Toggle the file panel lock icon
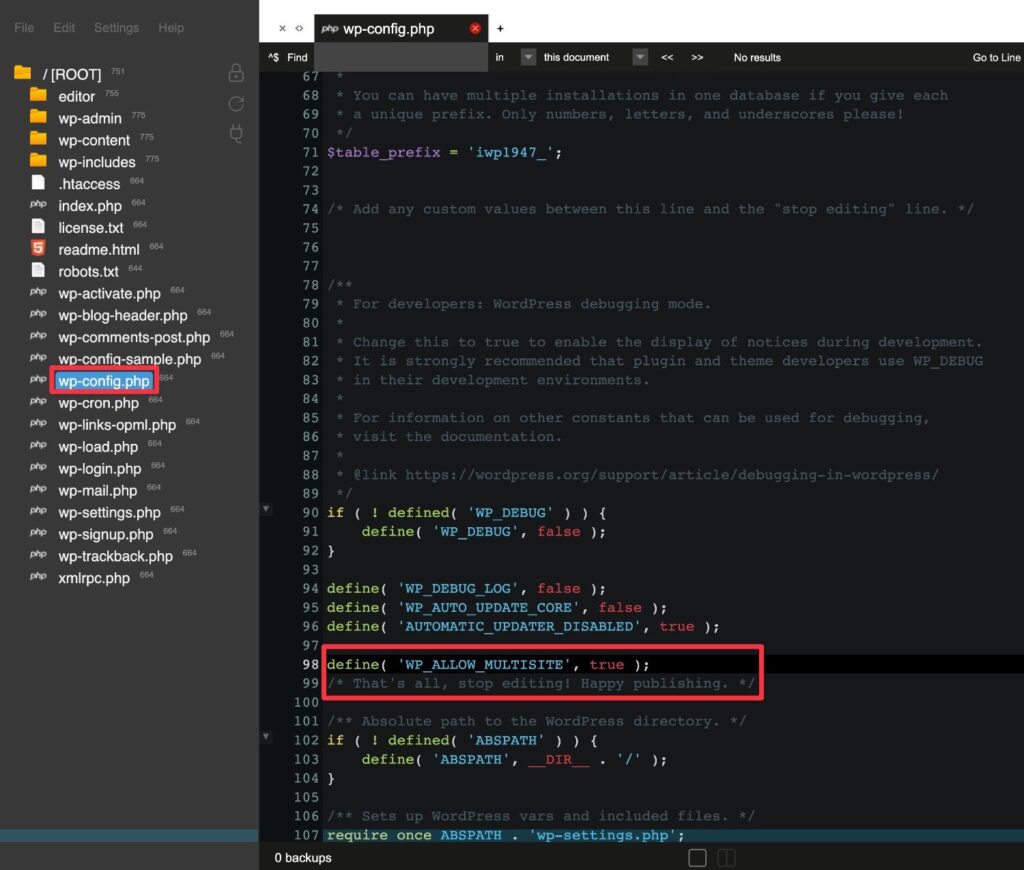The image size is (1024, 870). click(236, 73)
